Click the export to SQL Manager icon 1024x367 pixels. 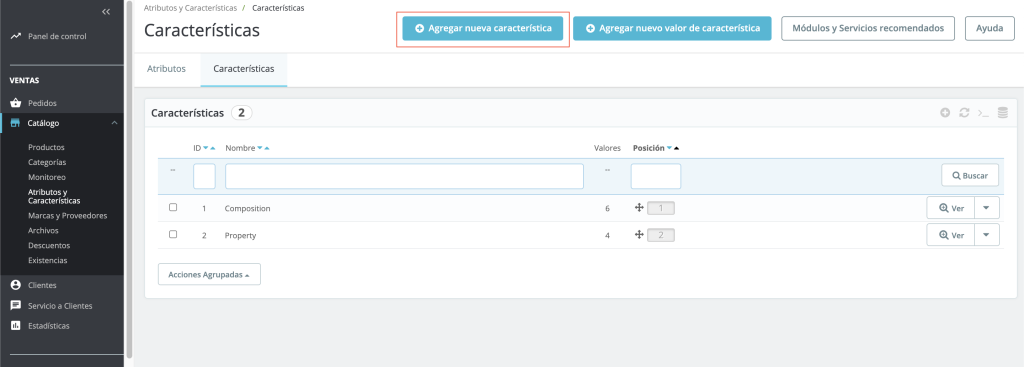1002,112
